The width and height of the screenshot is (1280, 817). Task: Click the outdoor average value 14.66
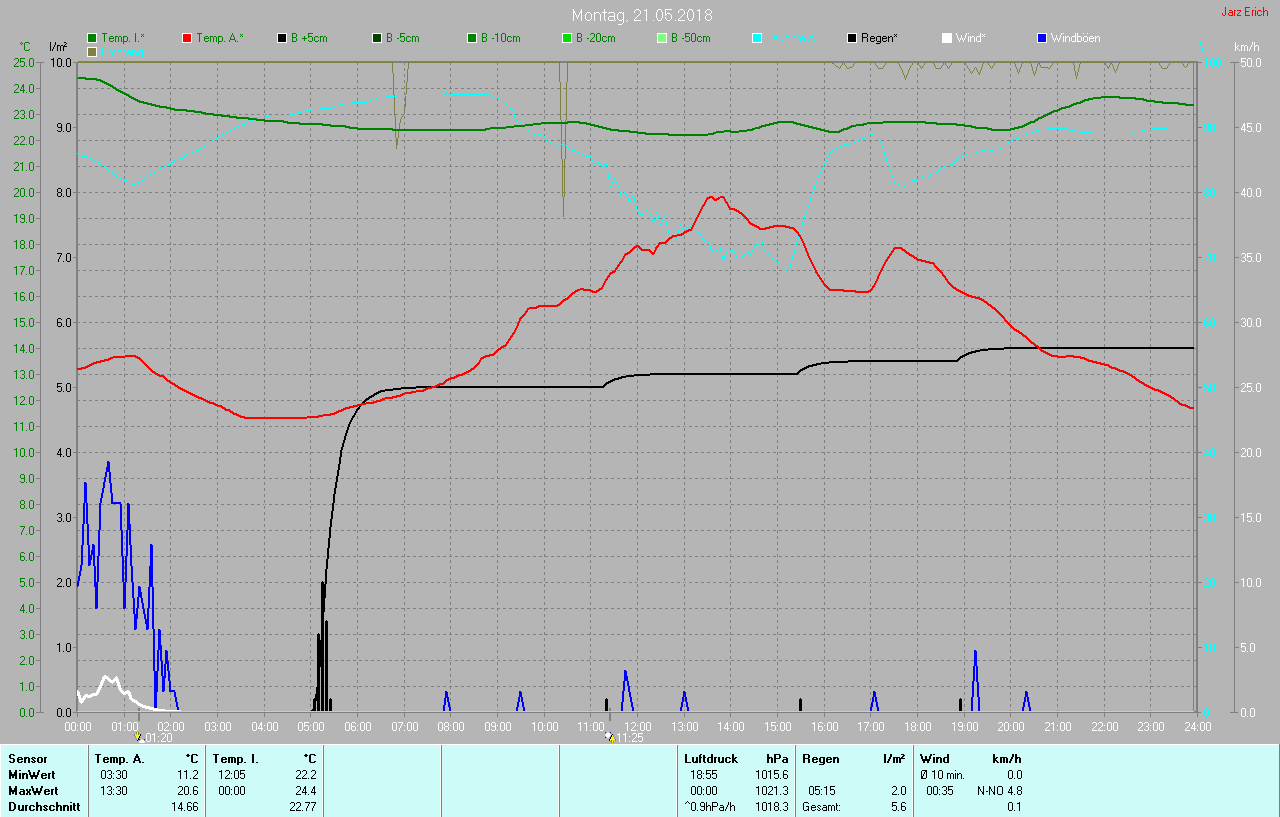coord(185,807)
